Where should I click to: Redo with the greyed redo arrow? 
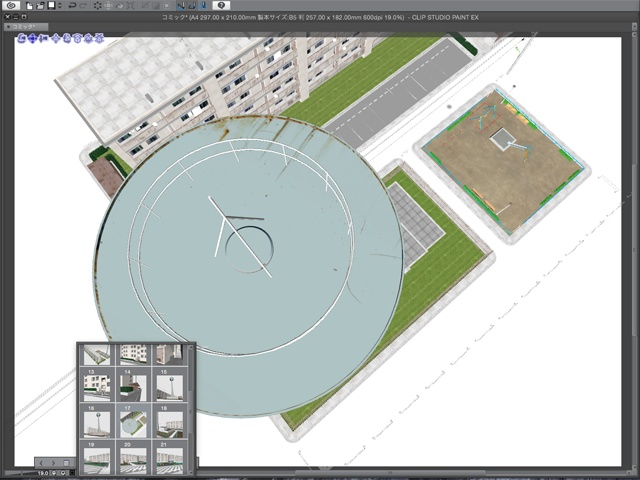83,6
